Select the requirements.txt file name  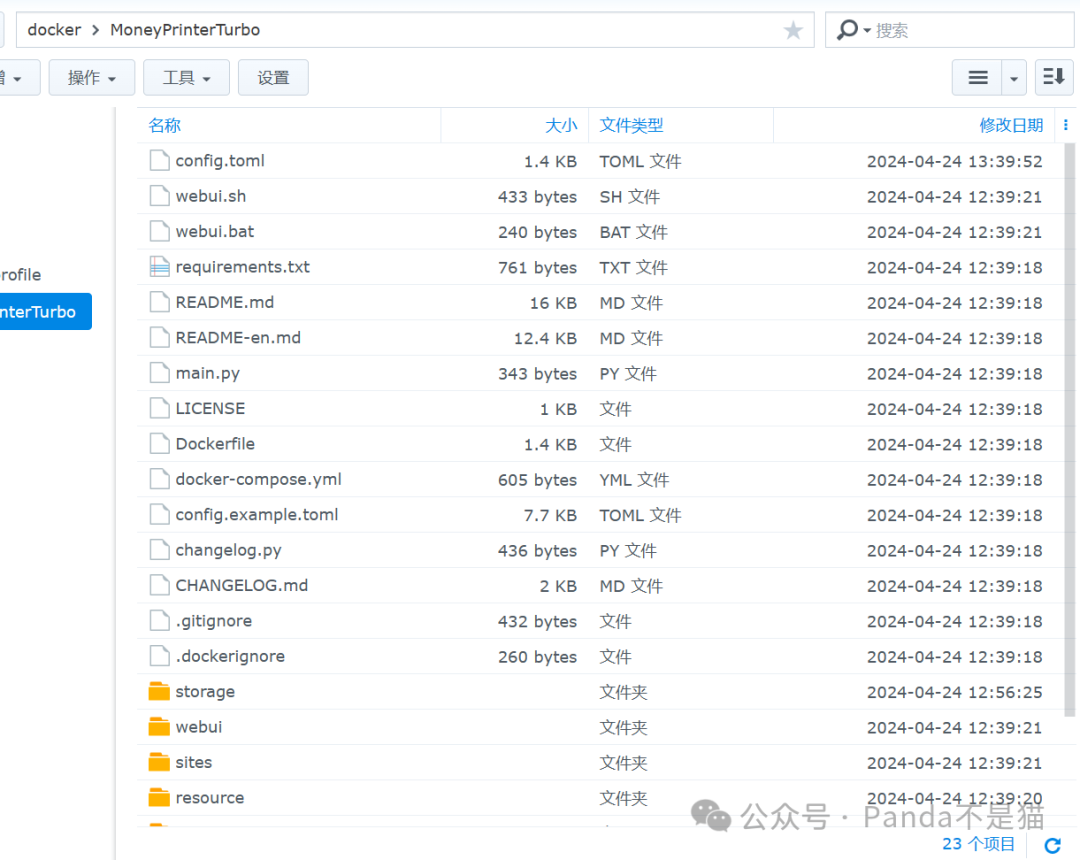pos(242,266)
